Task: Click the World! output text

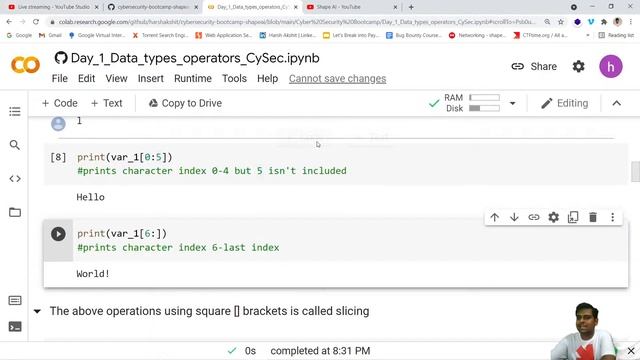Action: [93, 274]
